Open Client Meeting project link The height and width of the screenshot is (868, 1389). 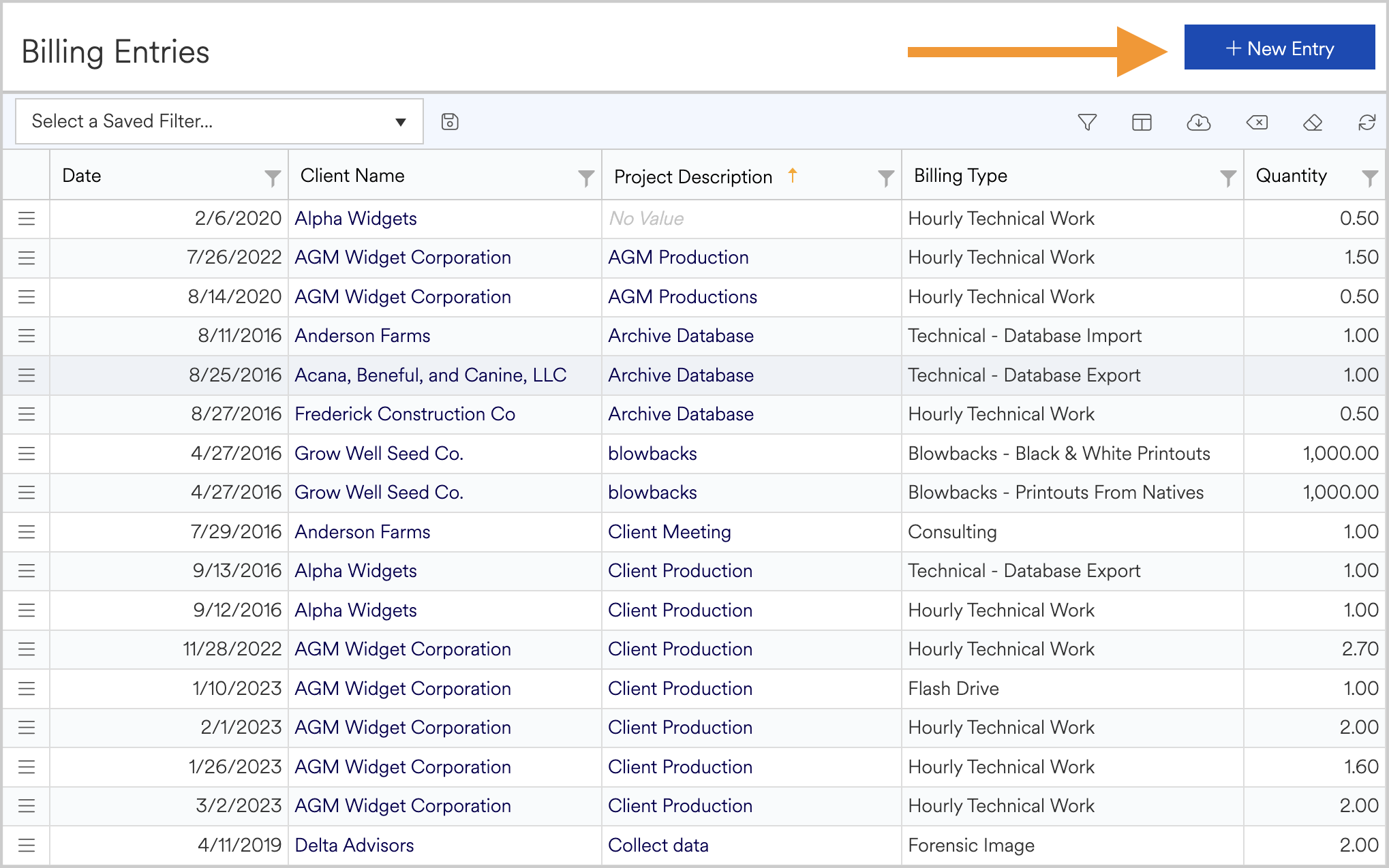click(x=669, y=532)
